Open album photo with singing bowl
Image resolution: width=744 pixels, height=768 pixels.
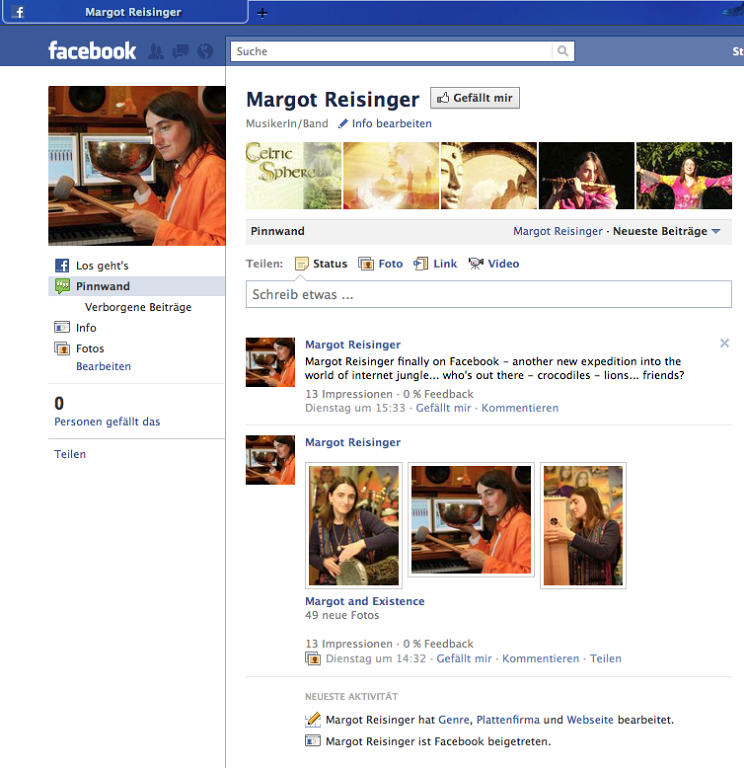(471, 520)
